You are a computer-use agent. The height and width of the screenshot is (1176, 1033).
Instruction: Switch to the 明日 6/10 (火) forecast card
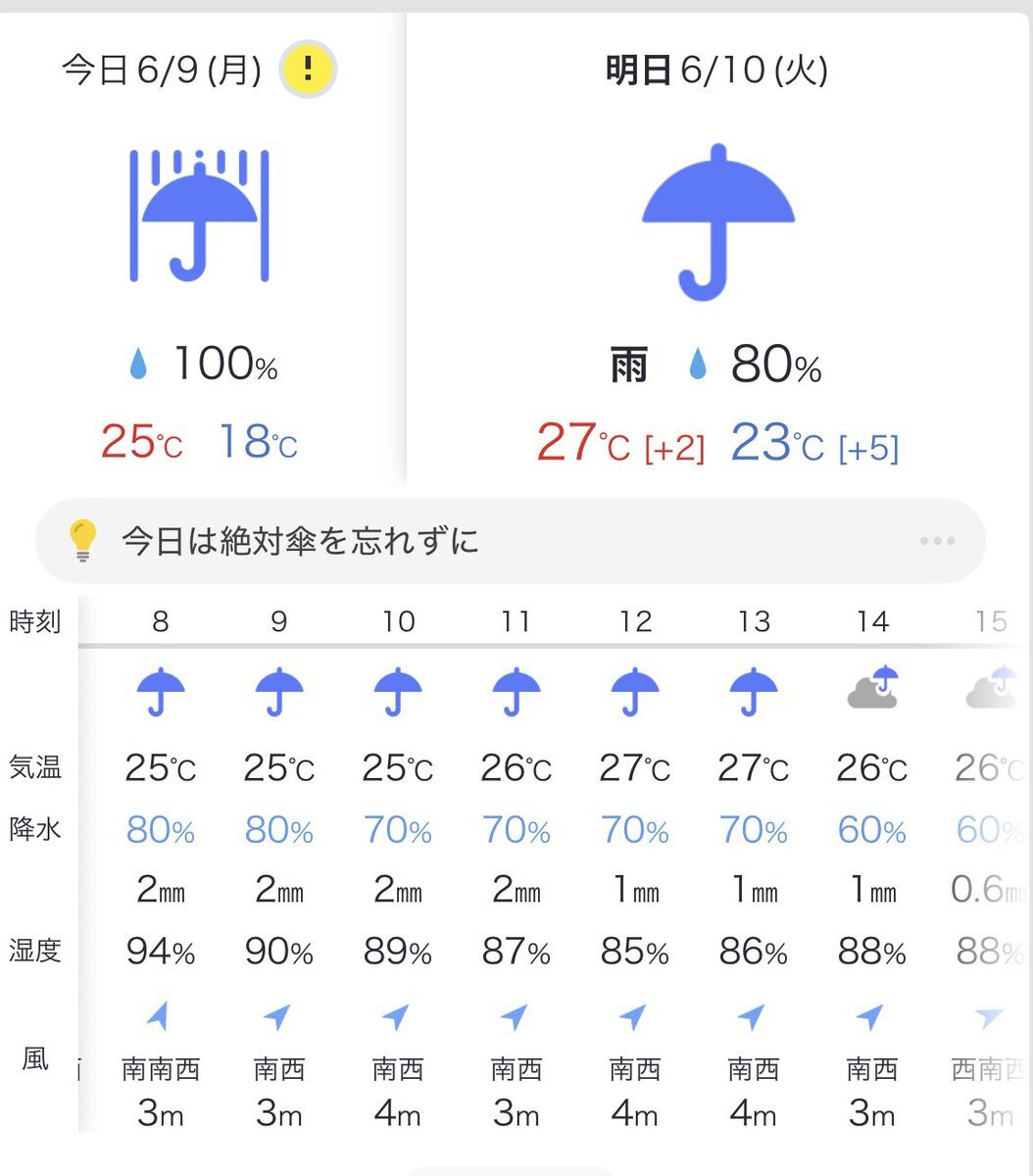tap(718, 250)
